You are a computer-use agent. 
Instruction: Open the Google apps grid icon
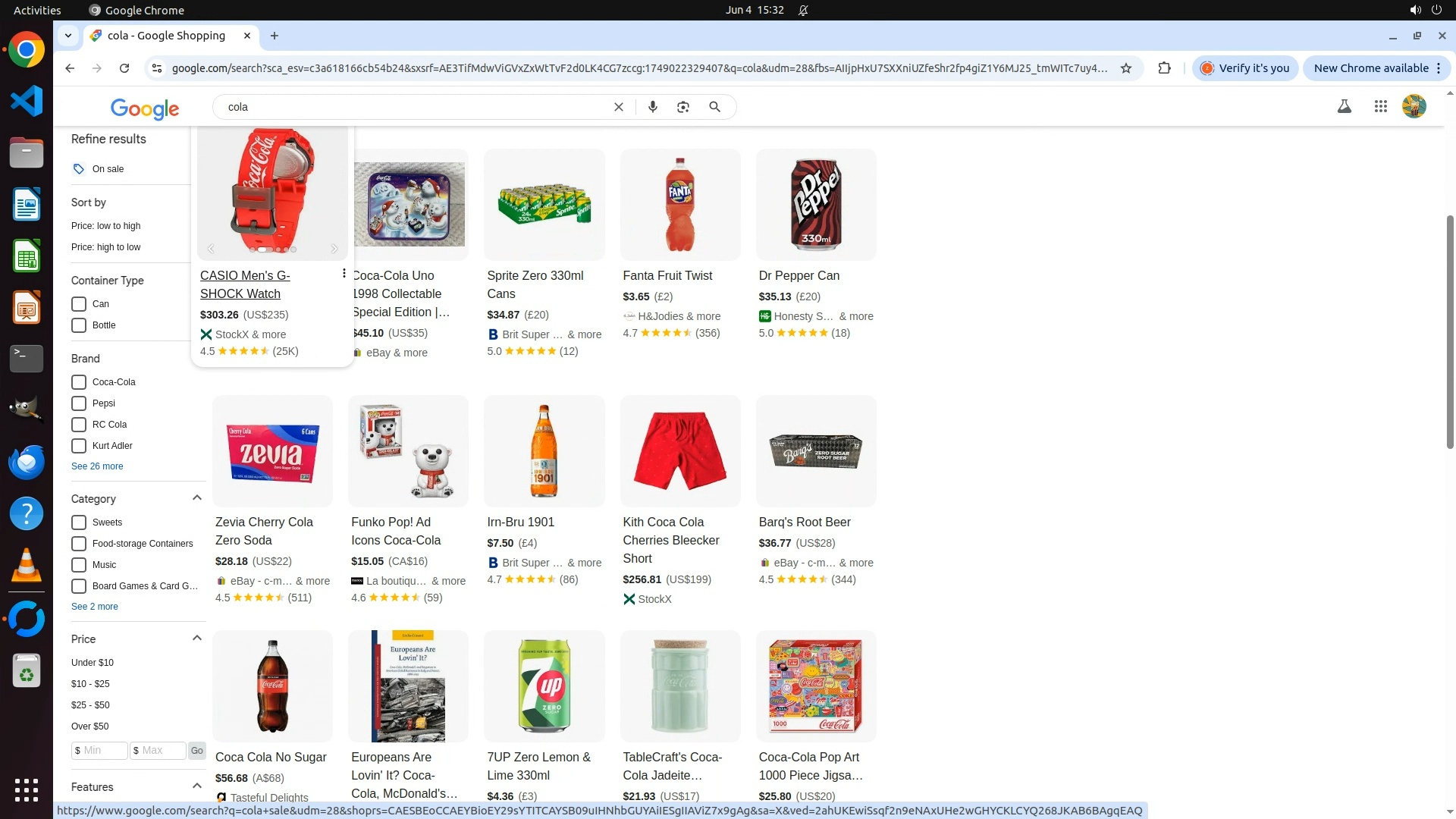(x=1380, y=107)
